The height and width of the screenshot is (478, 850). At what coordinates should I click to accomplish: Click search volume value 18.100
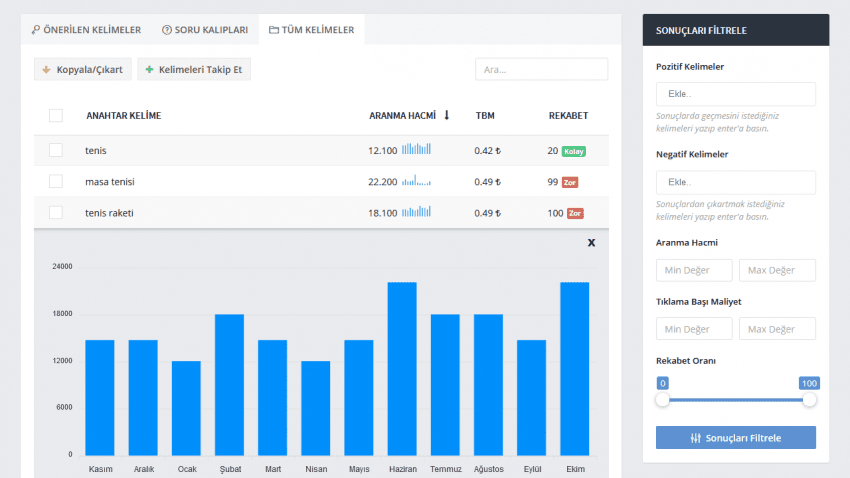(383, 213)
